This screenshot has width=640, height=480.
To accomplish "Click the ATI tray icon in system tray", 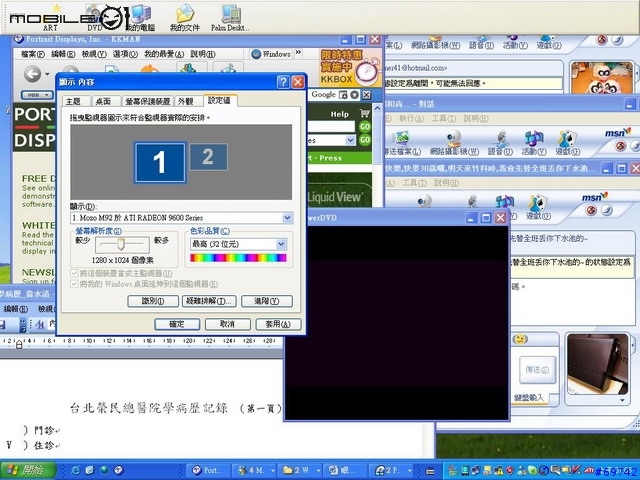I will point(589,471).
